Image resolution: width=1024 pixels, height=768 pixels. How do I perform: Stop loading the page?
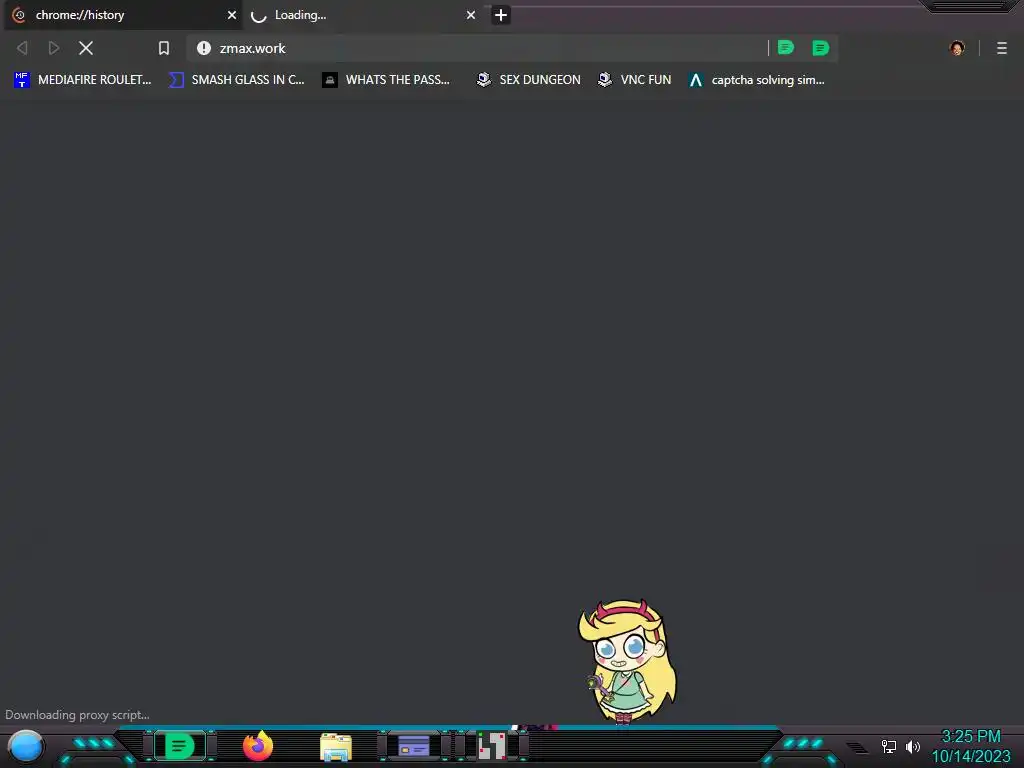pyautogui.click(x=86, y=48)
